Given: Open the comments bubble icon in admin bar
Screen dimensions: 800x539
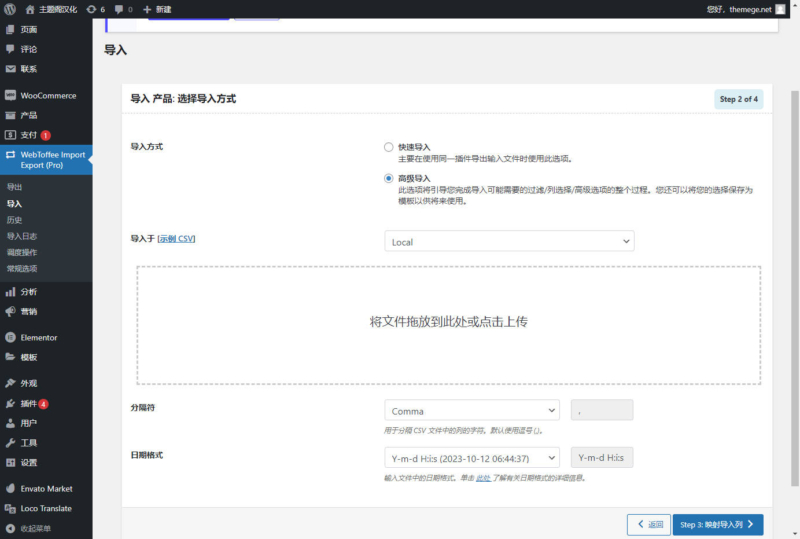Looking at the screenshot, I should click(x=119, y=9).
